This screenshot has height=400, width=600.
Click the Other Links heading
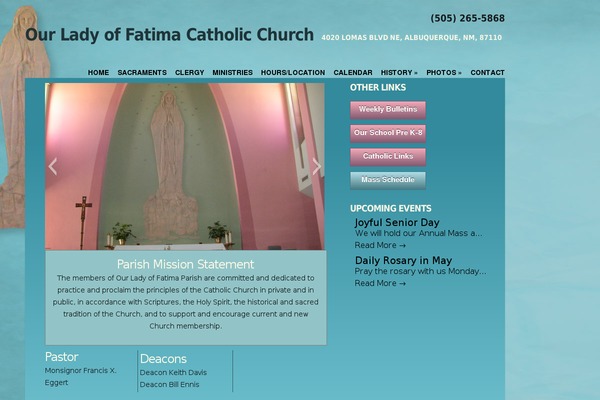[378, 87]
